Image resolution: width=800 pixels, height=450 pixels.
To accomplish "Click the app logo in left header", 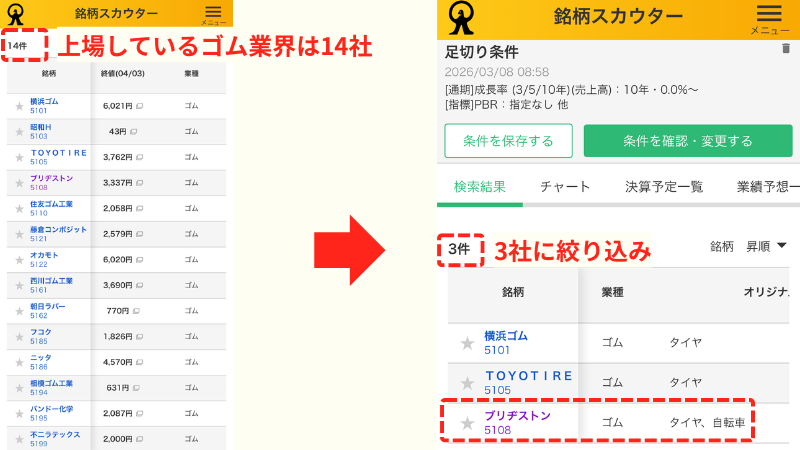I will pyautogui.click(x=15, y=13).
